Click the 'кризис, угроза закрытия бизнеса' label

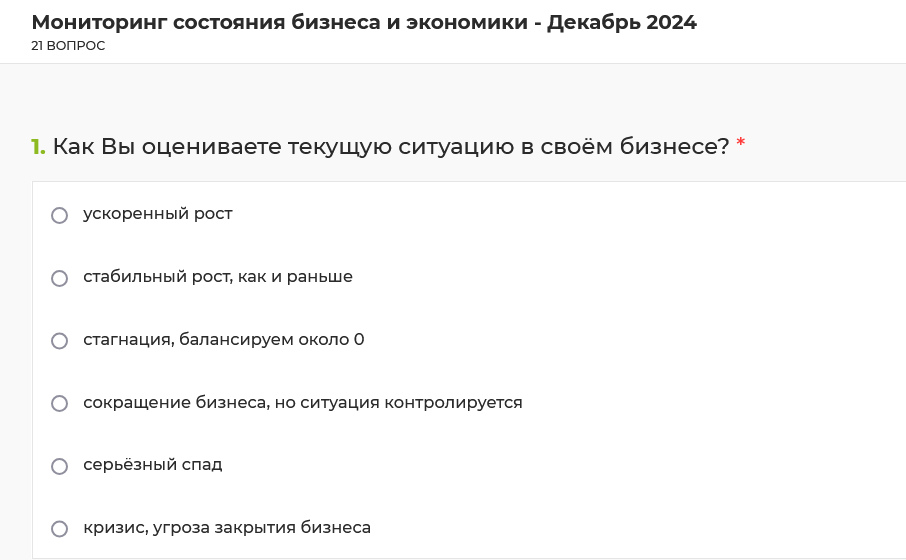click(227, 528)
